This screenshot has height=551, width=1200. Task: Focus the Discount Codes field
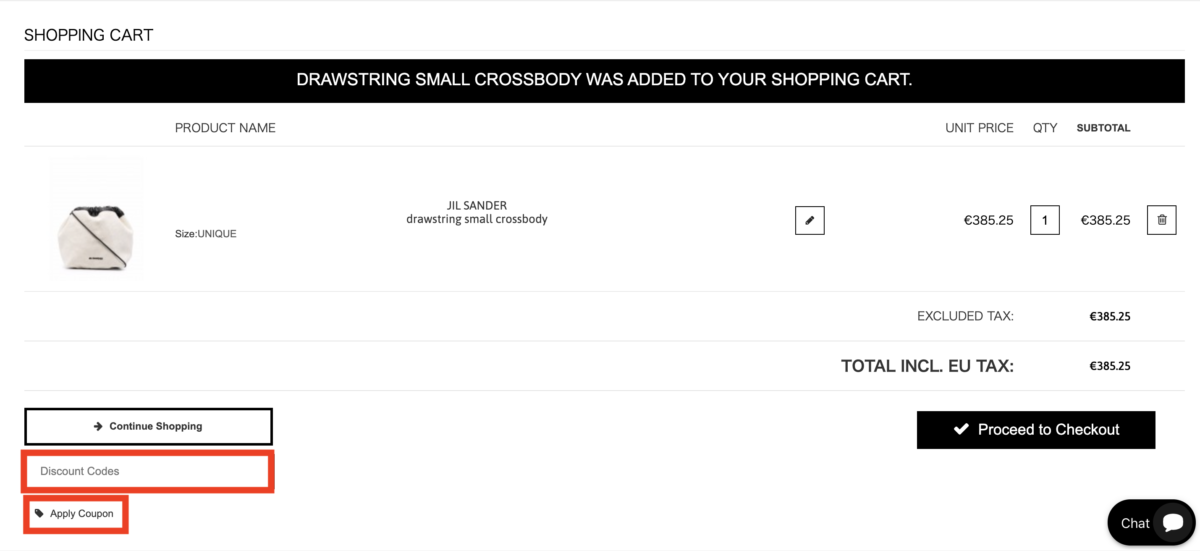point(149,471)
